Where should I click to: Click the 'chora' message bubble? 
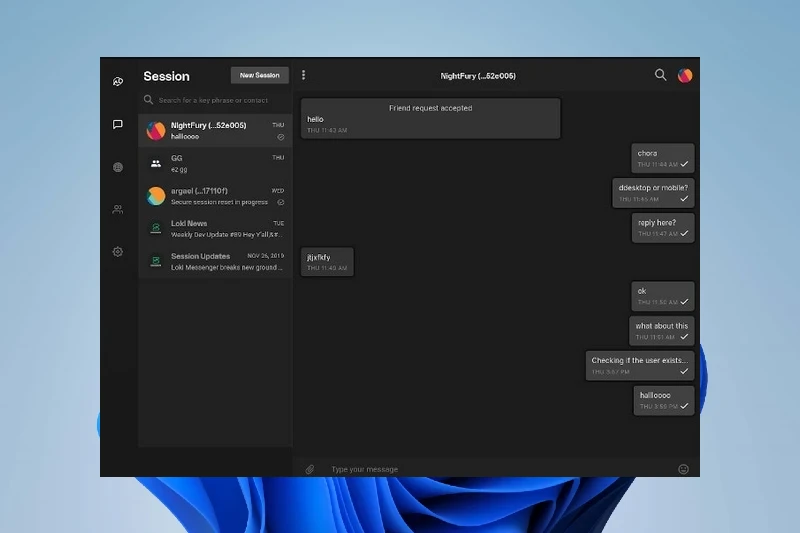click(663, 158)
